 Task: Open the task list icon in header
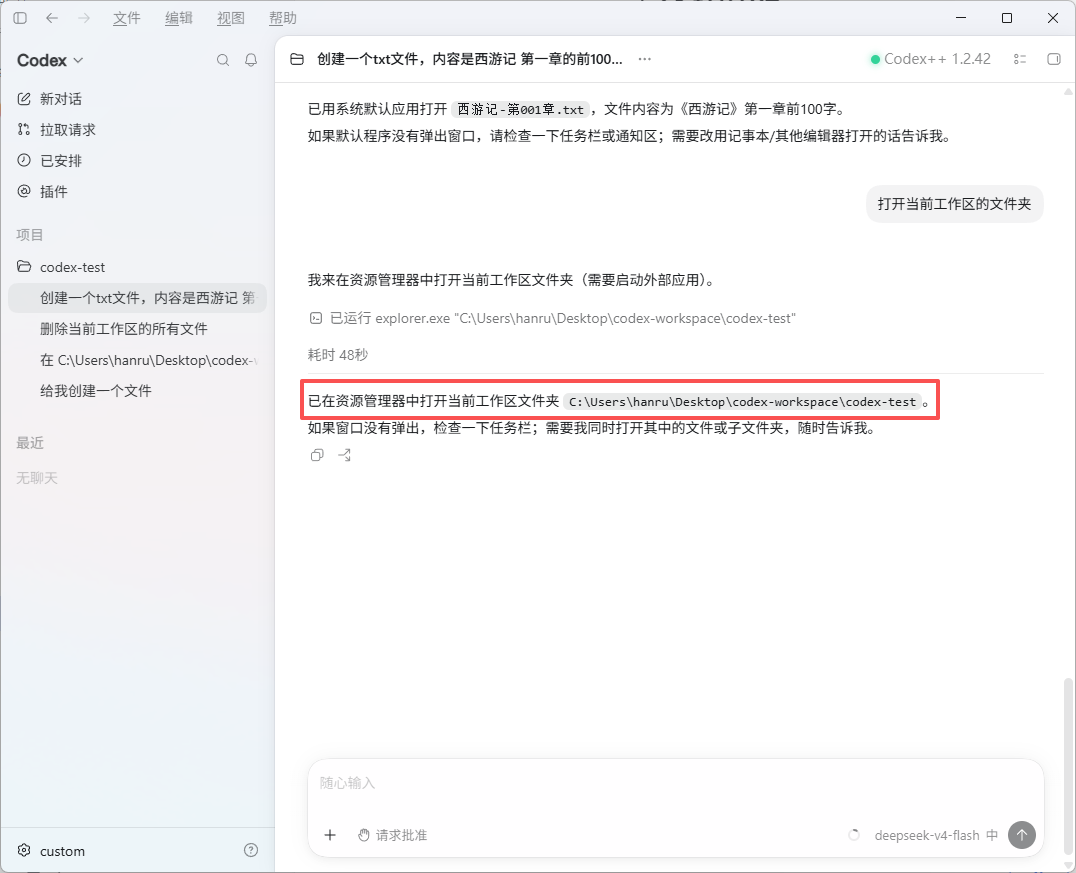coord(1020,59)
